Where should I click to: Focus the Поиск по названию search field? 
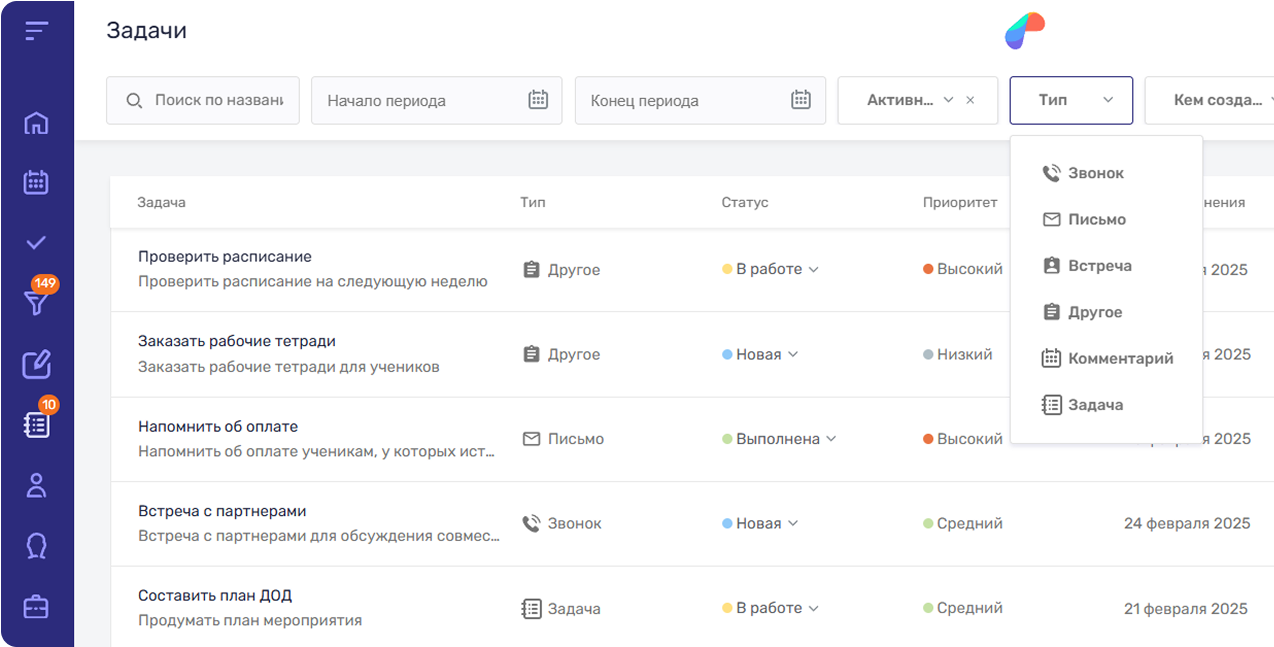pos(218,101)
